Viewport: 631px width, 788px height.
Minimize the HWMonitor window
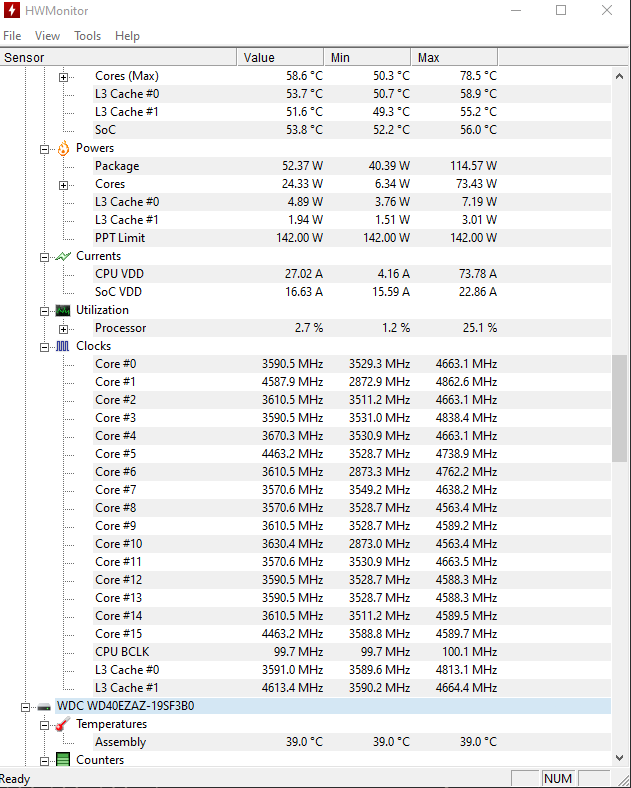click(x=515, y=10)
